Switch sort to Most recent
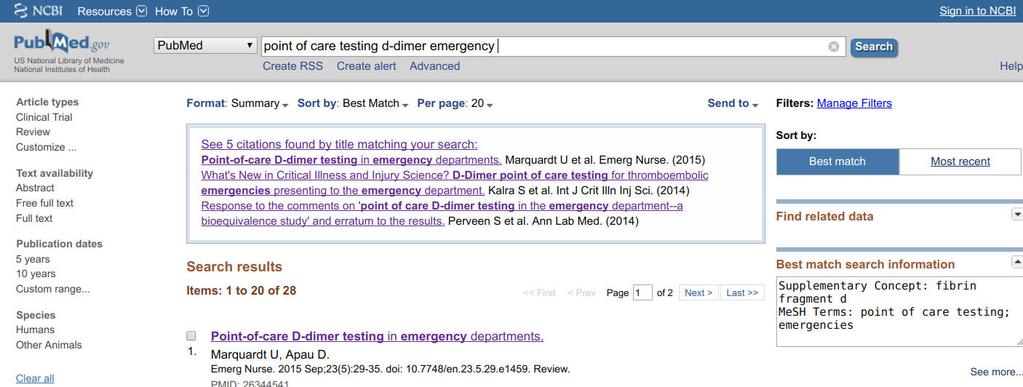 (960, 161)
